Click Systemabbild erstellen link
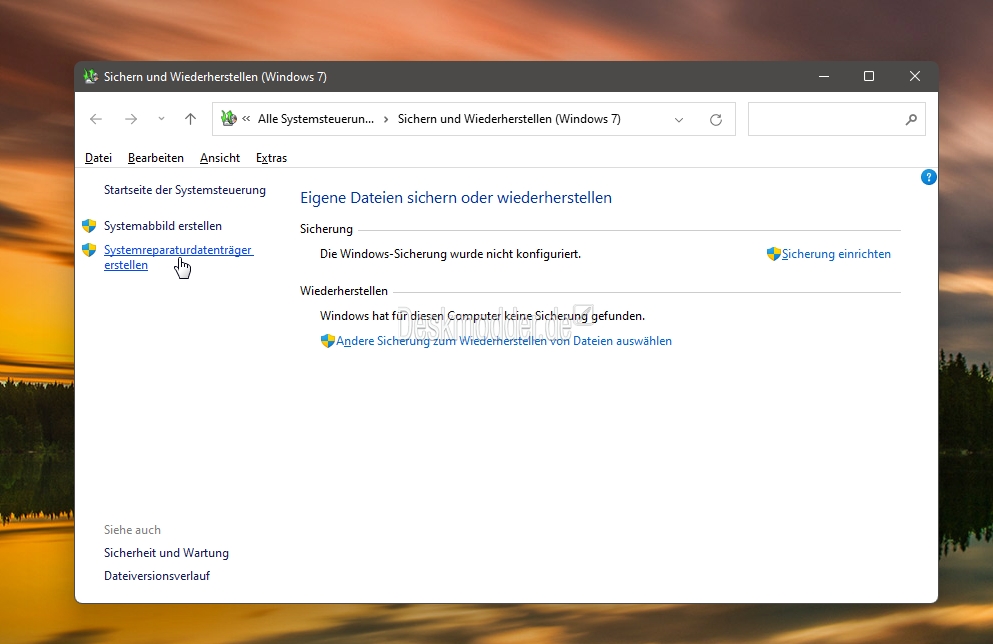The image size is (993, 644). pyautogui.click(x=163, y=226)
